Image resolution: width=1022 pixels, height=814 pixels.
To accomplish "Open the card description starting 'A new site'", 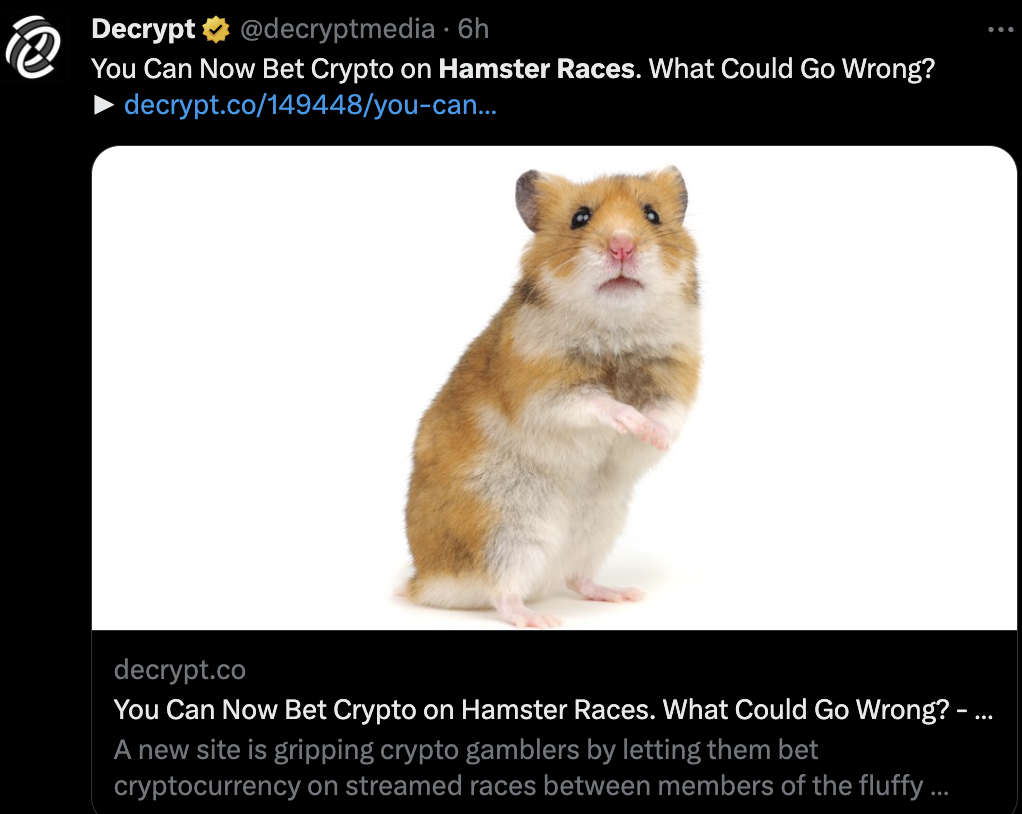I will 531,768.
